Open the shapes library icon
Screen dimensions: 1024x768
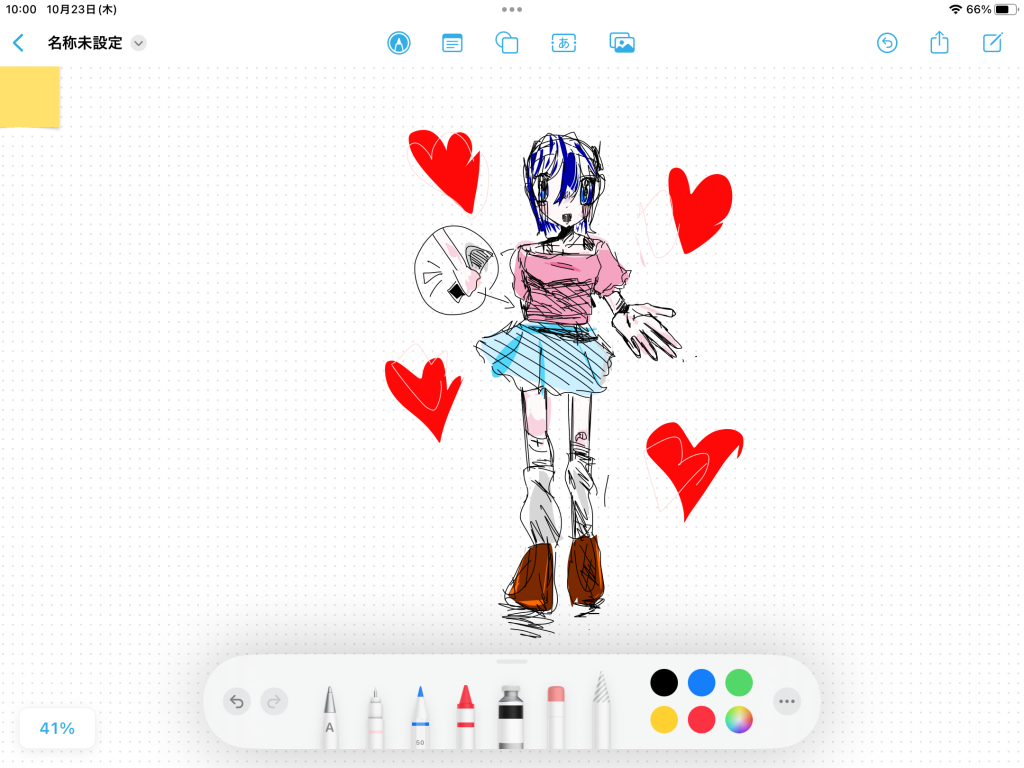[x=507, y=43]
